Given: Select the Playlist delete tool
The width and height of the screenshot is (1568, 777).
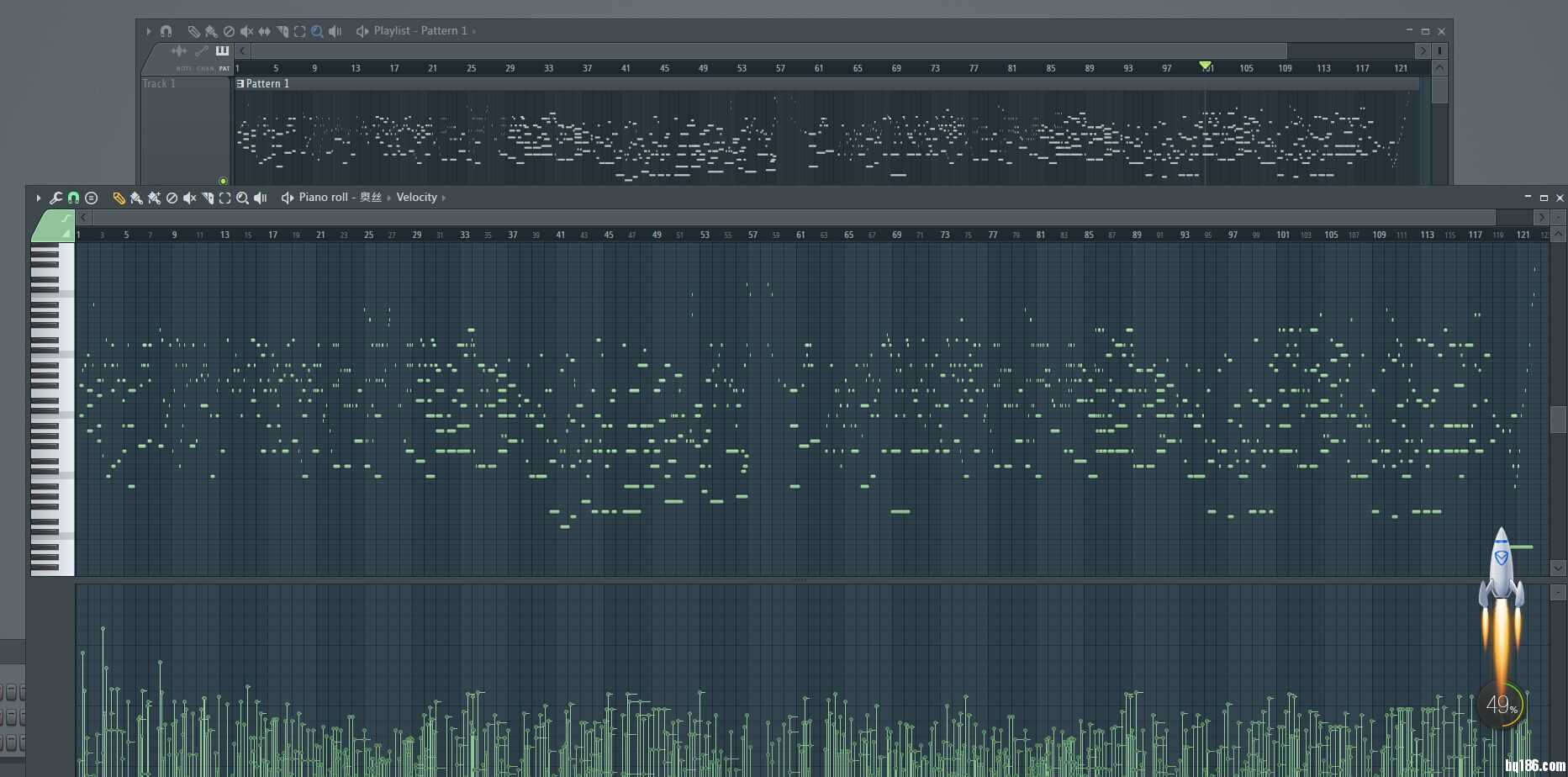Looking at the screenshot, I should point(229,31).
